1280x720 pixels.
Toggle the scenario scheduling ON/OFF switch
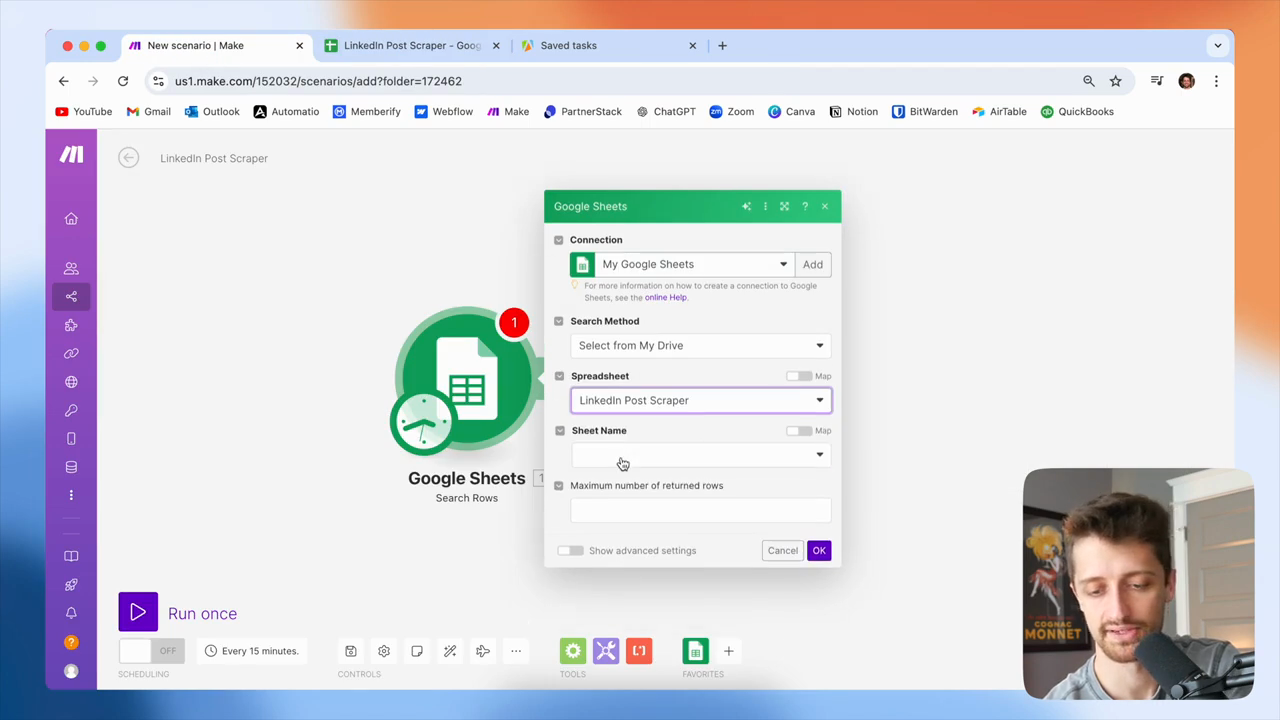(x=151, y=651)
